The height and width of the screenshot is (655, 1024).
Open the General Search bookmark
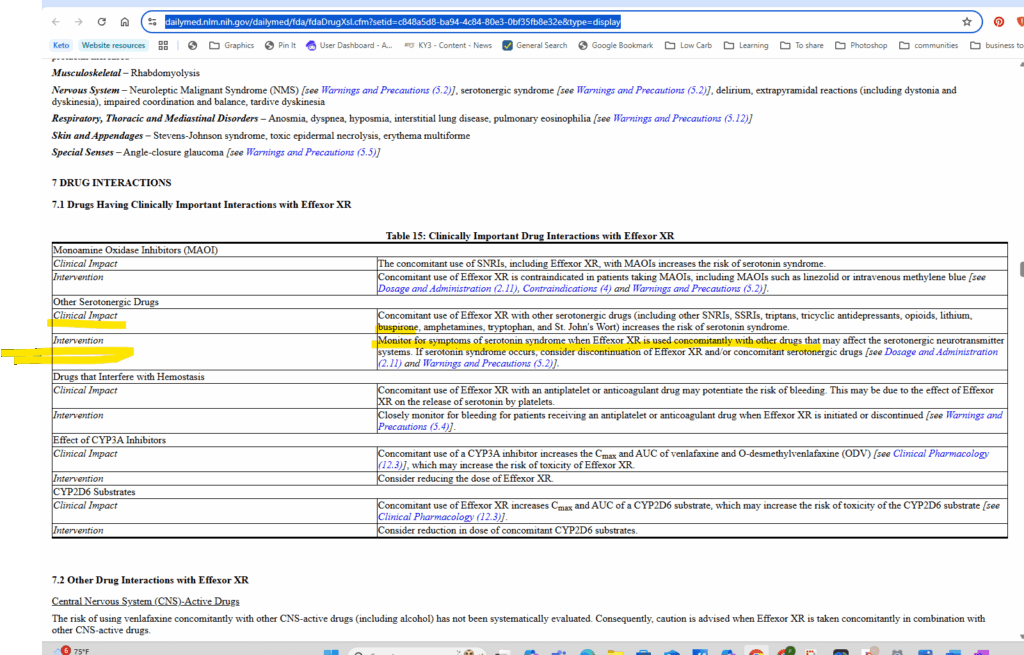(x=535, y=45)
